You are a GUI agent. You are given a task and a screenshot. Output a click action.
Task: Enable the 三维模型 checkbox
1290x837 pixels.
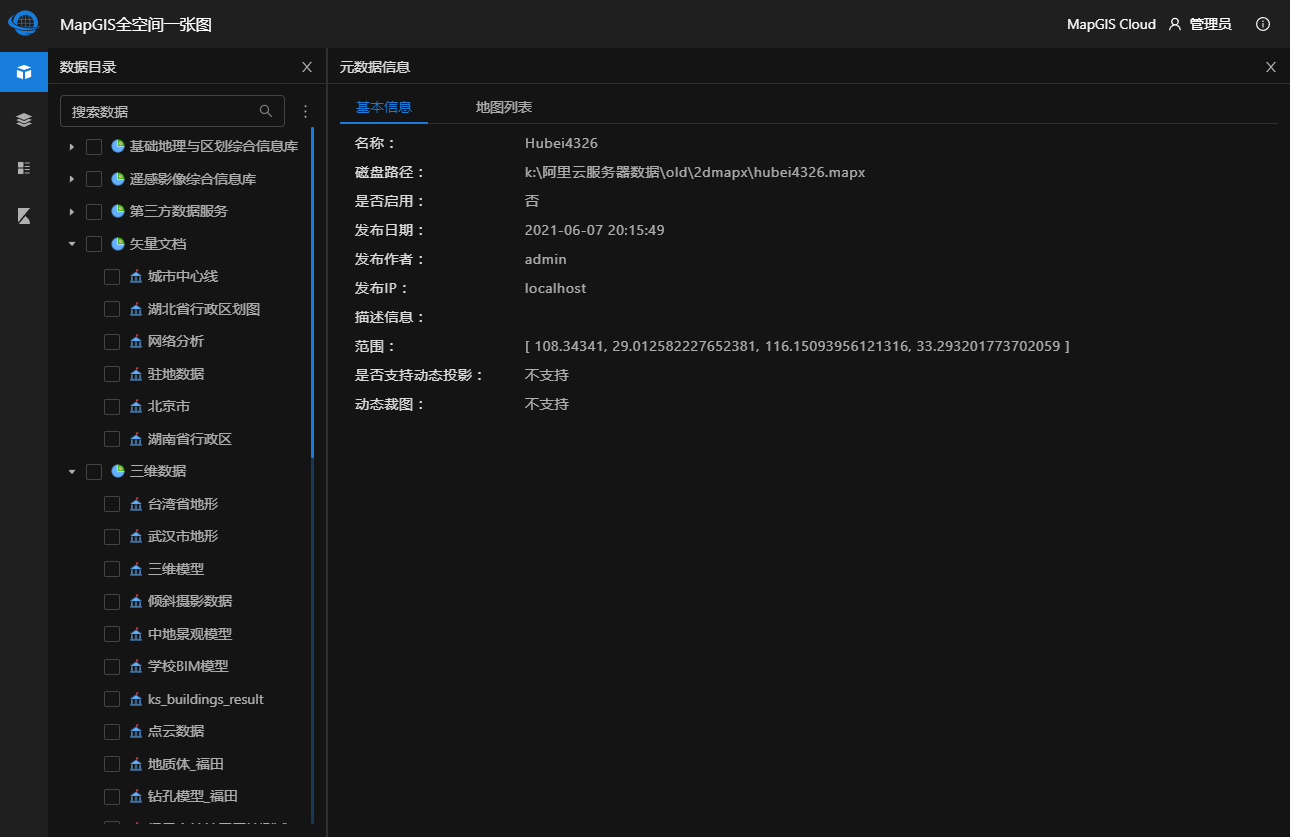[112, 569]
